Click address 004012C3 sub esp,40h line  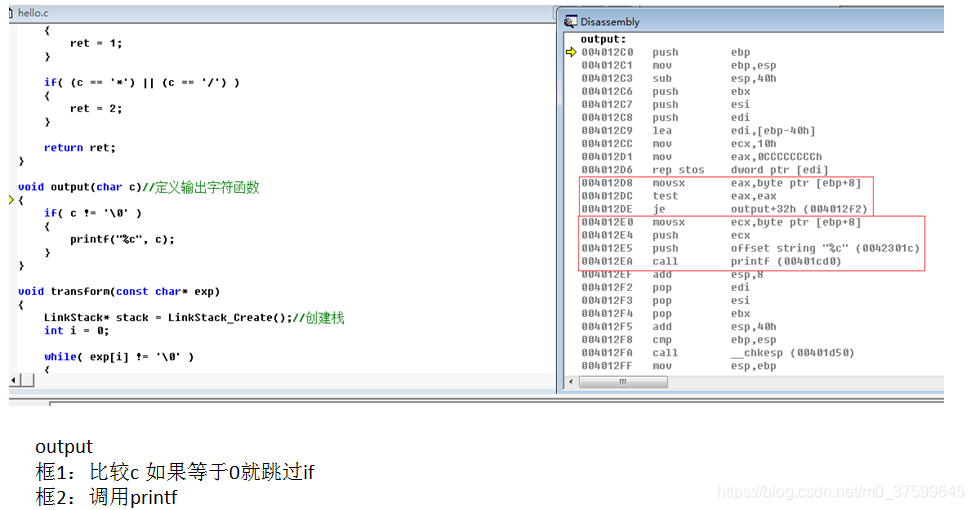[x=679, y=78]
